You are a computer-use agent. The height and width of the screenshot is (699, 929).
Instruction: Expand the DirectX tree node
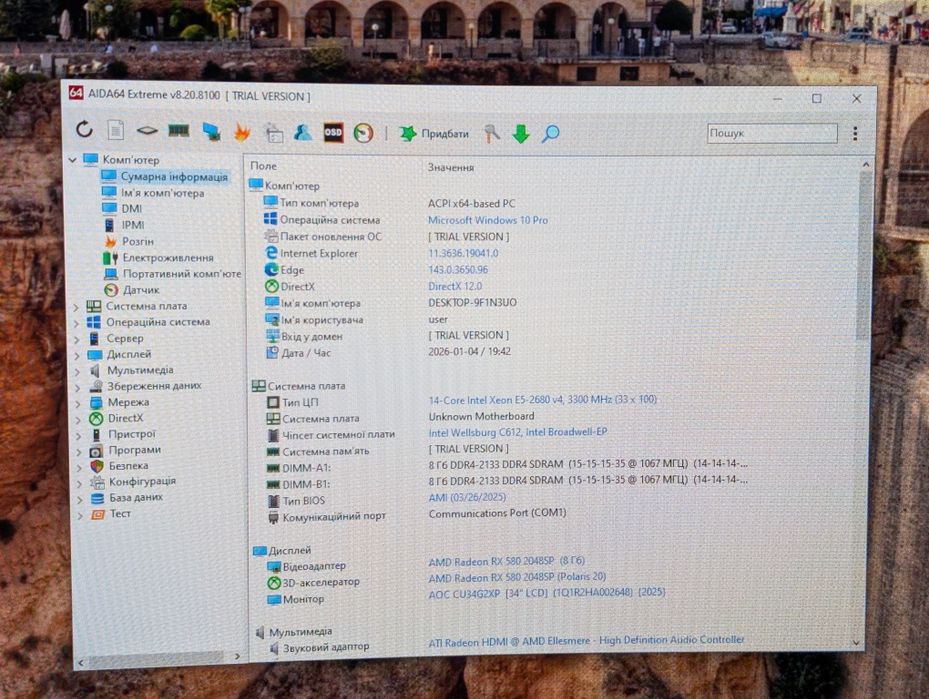point(78,419)
